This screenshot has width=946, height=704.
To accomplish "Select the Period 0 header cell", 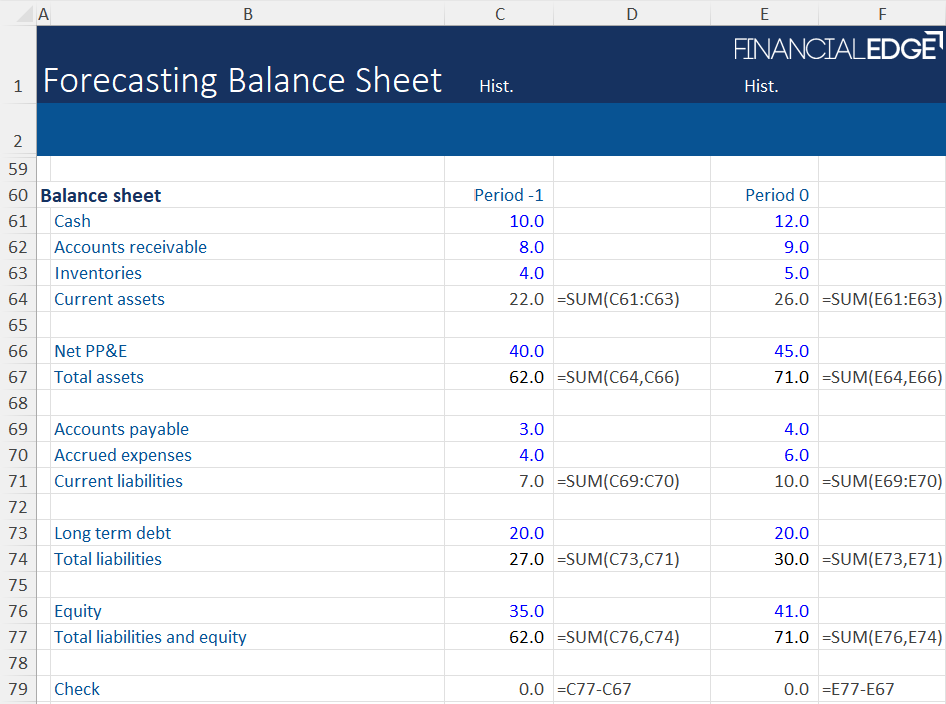I will pos(777,195).
